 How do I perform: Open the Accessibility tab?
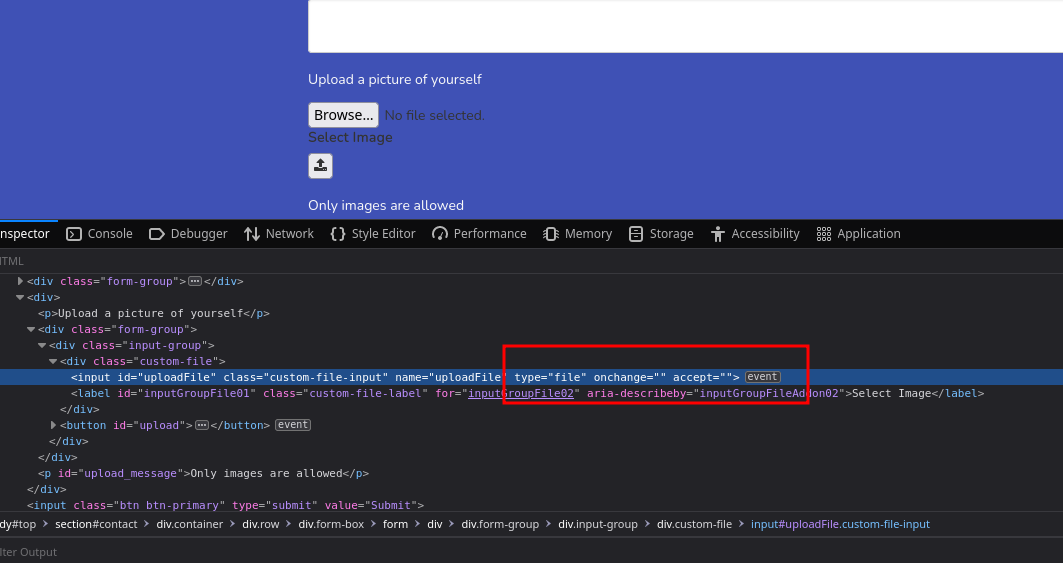(755, 234)
